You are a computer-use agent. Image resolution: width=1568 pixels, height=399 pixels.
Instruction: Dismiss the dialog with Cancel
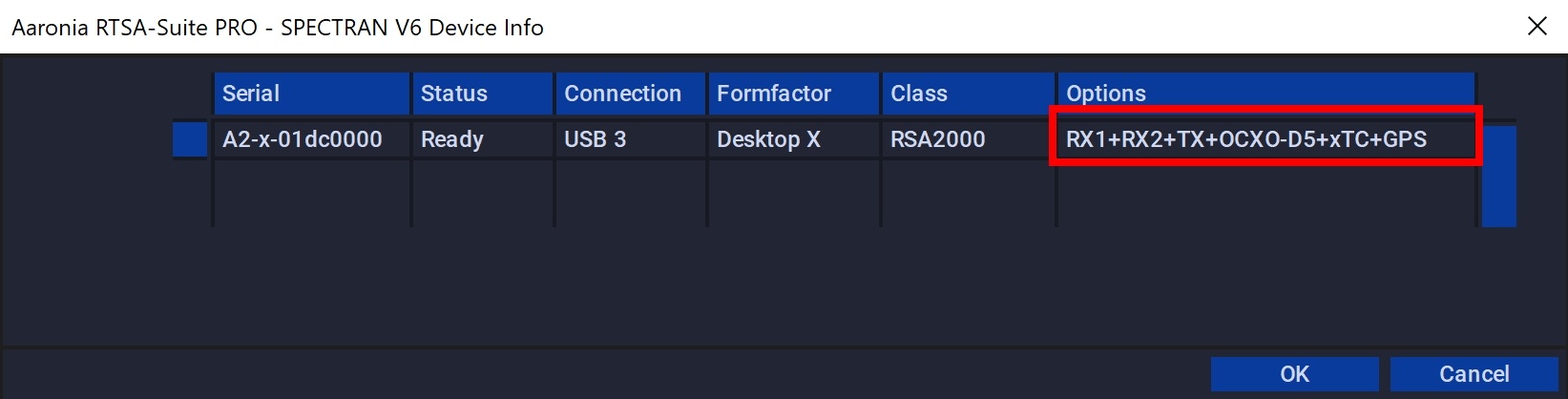point(1474,374)
